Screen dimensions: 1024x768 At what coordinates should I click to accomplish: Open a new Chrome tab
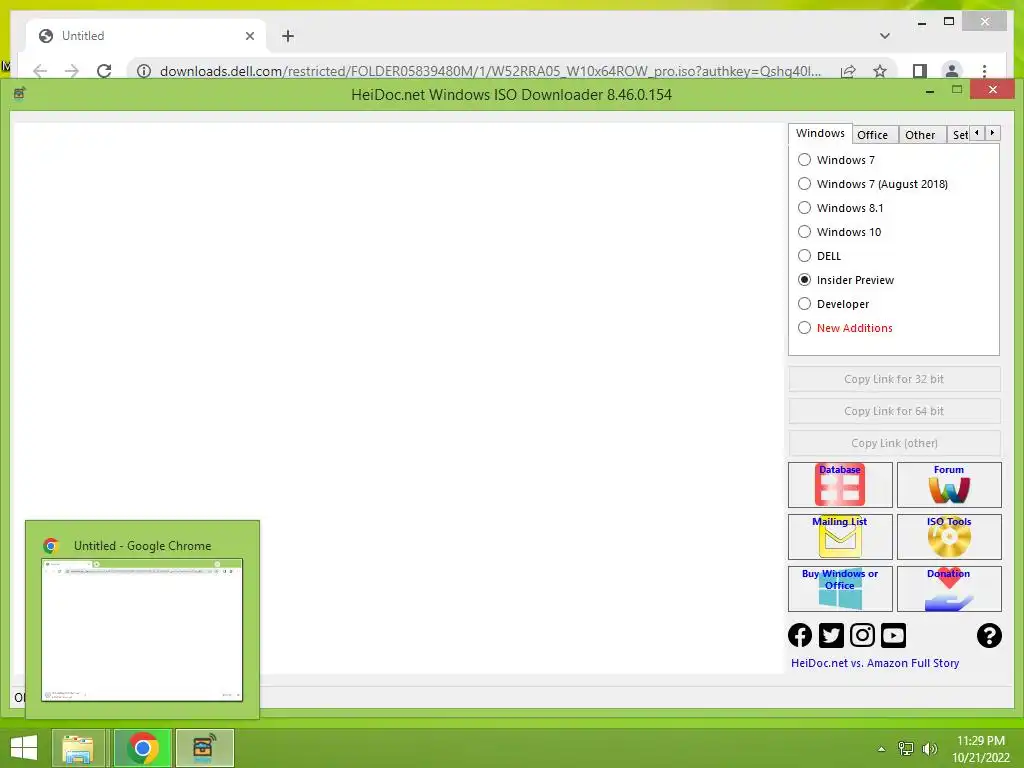tap(288, 36)
